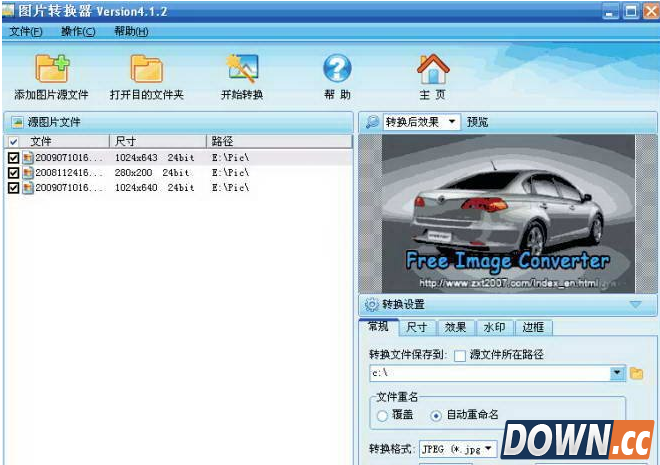
Task: Open the c:\ save path dropdown arrow
Action: [617, 373]
